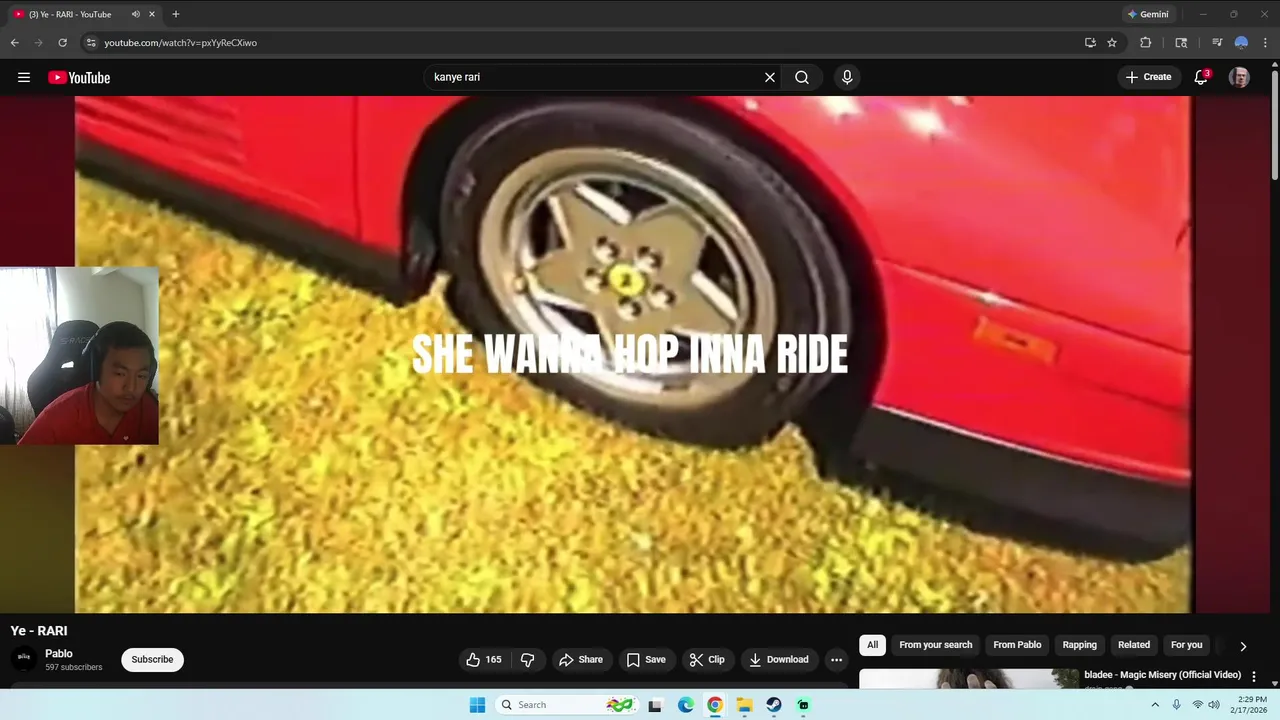Open options for bladee Magic Misery video
This screenshot has width=1280, height=720.
[1254, 676]
